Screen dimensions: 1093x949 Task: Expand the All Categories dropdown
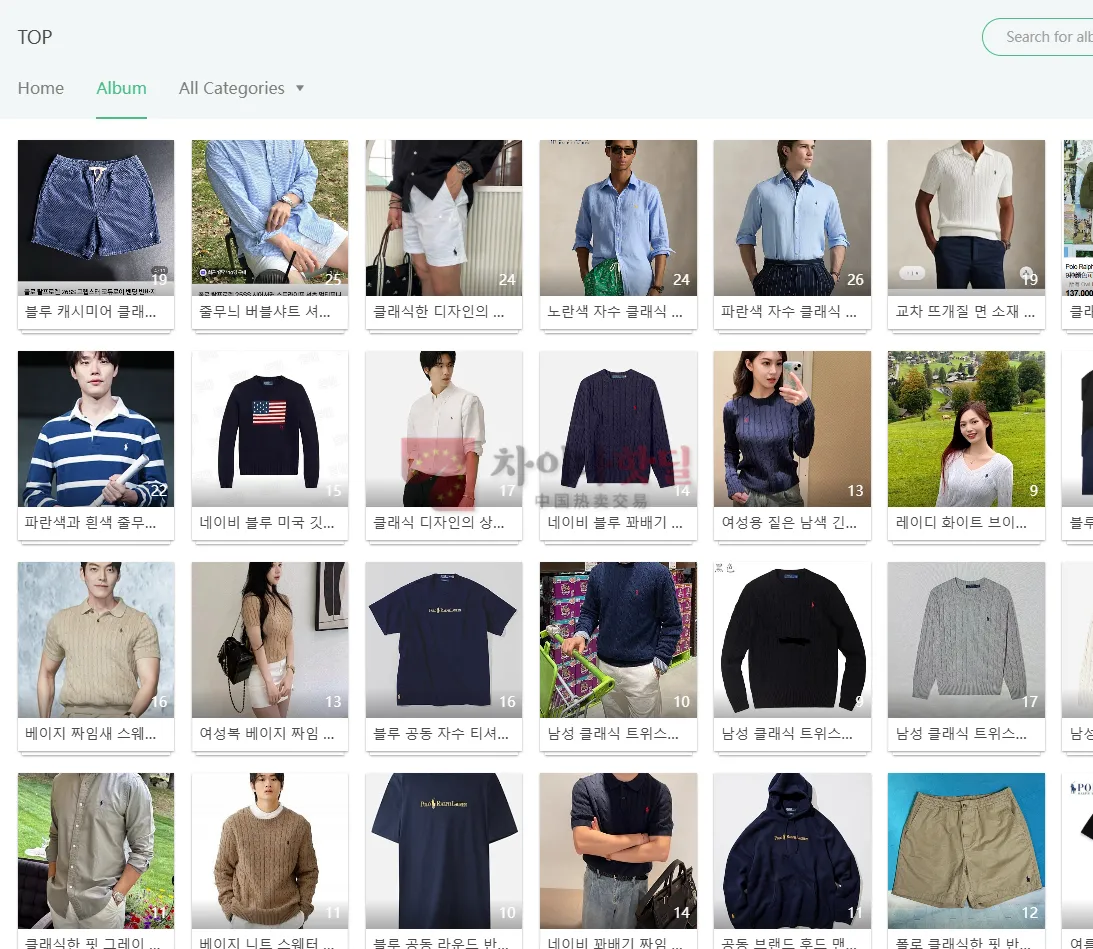pyautogui.click(x=241, y=88)
